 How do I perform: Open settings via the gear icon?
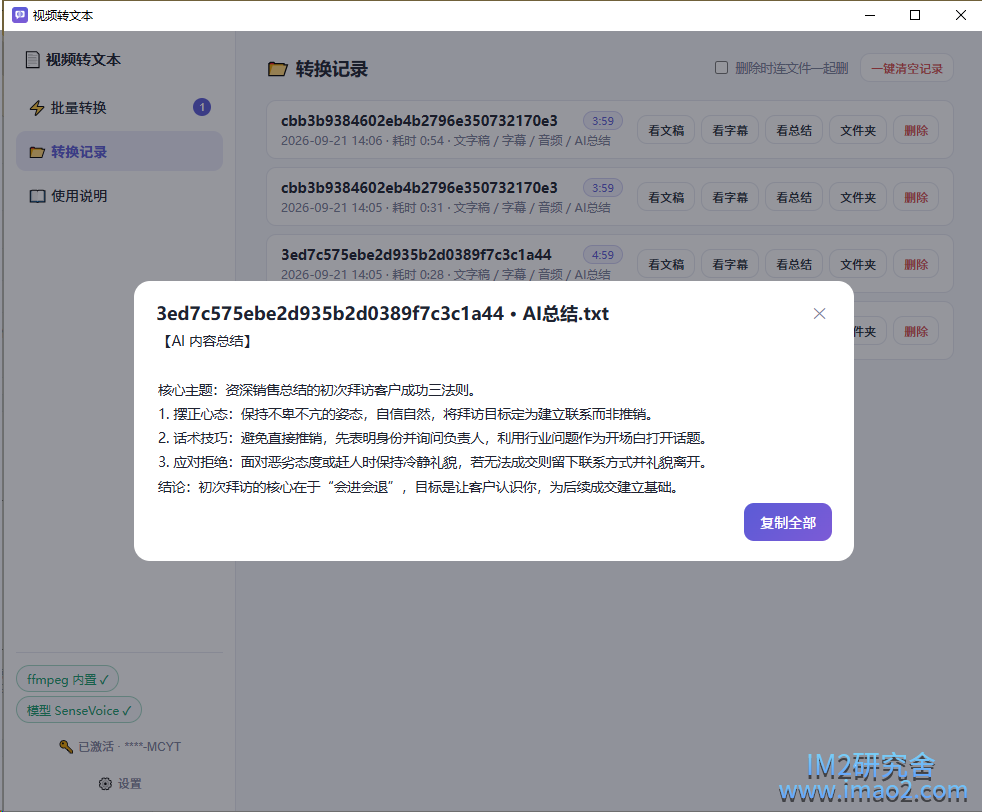(x=105, y=783)
